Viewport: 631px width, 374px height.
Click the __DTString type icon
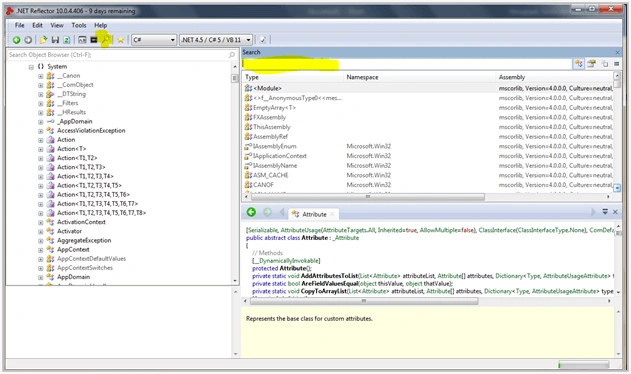tap(50, 94)
